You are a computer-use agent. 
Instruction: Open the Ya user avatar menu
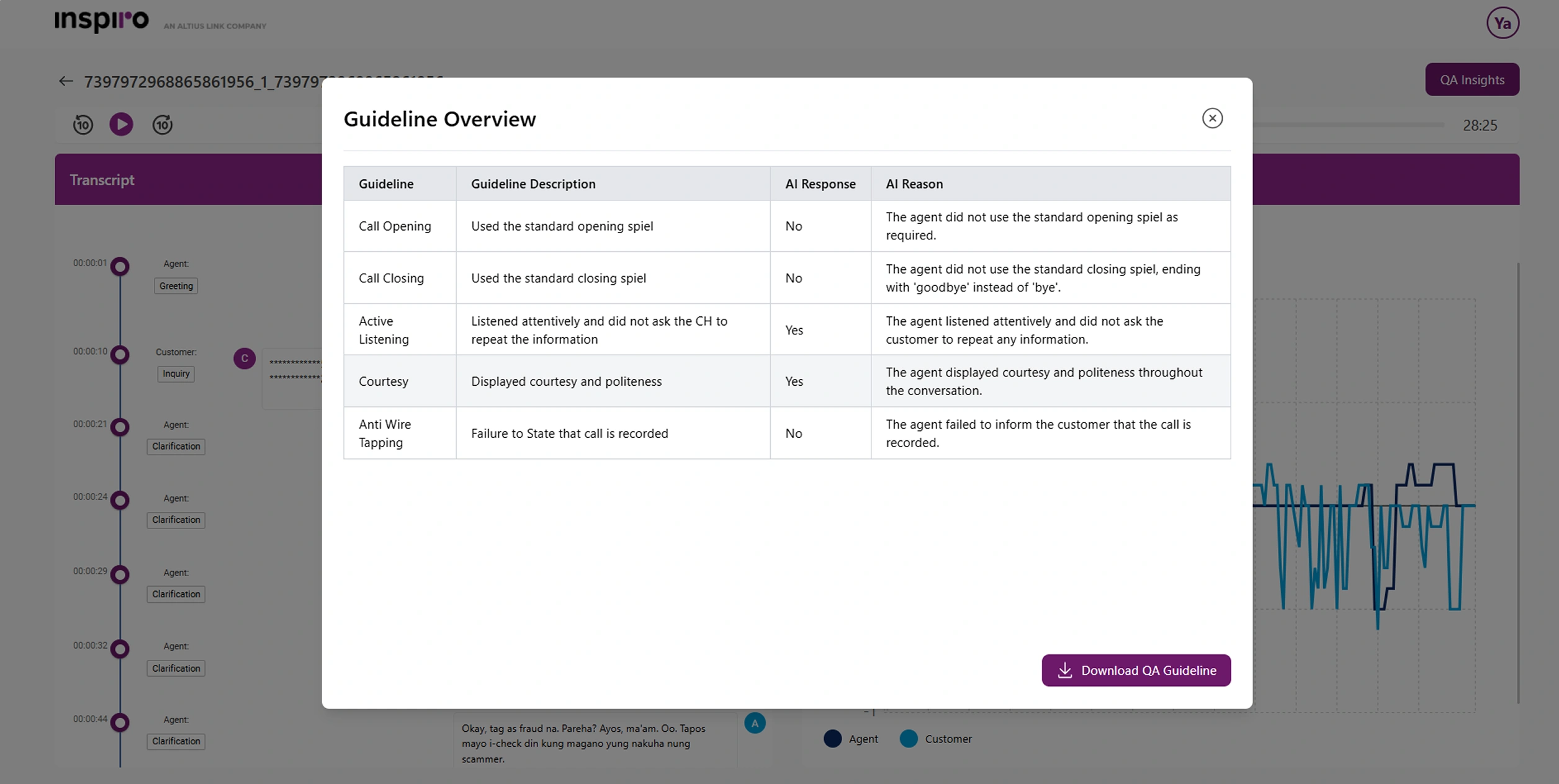pos(1502,24)
